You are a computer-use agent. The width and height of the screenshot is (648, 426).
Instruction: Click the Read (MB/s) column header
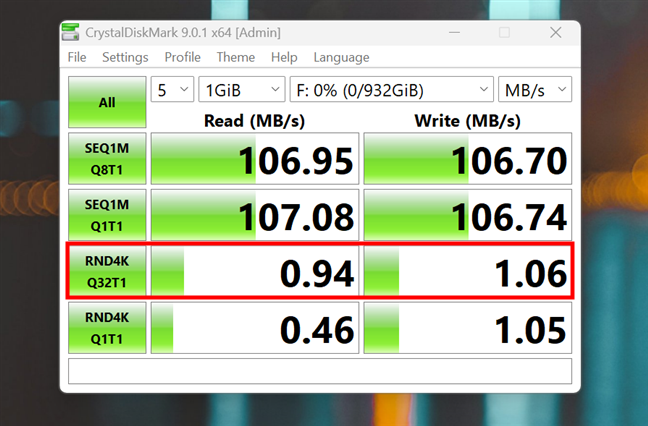255,121
